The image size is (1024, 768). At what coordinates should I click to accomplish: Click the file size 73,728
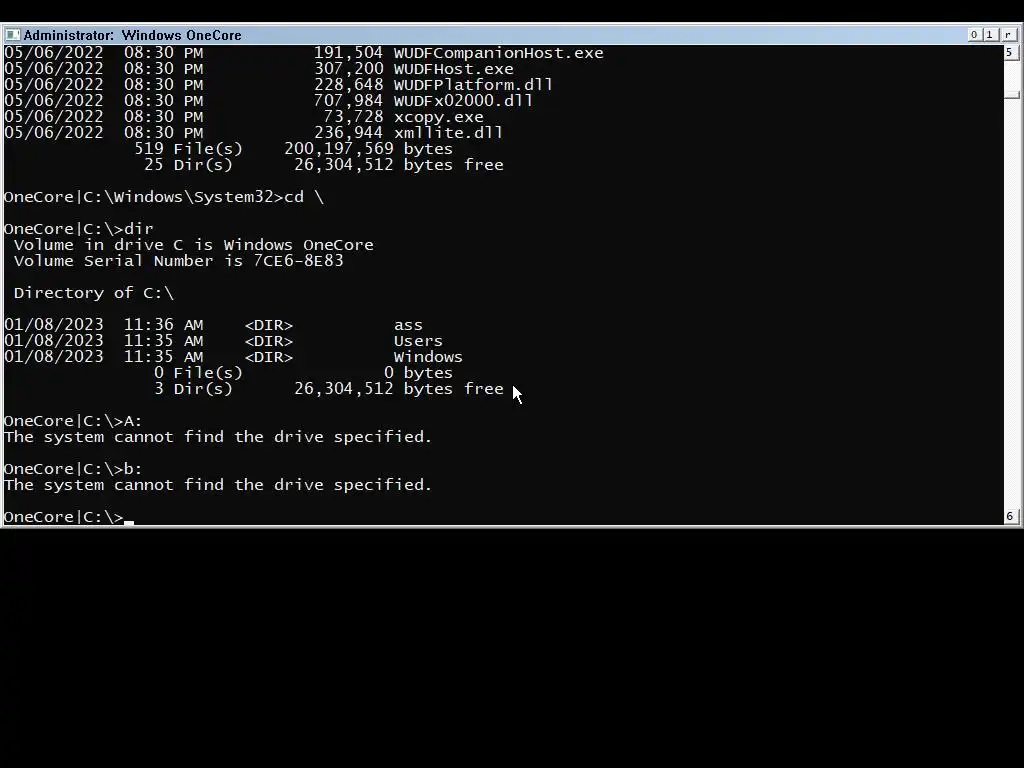tap(353, 117)
